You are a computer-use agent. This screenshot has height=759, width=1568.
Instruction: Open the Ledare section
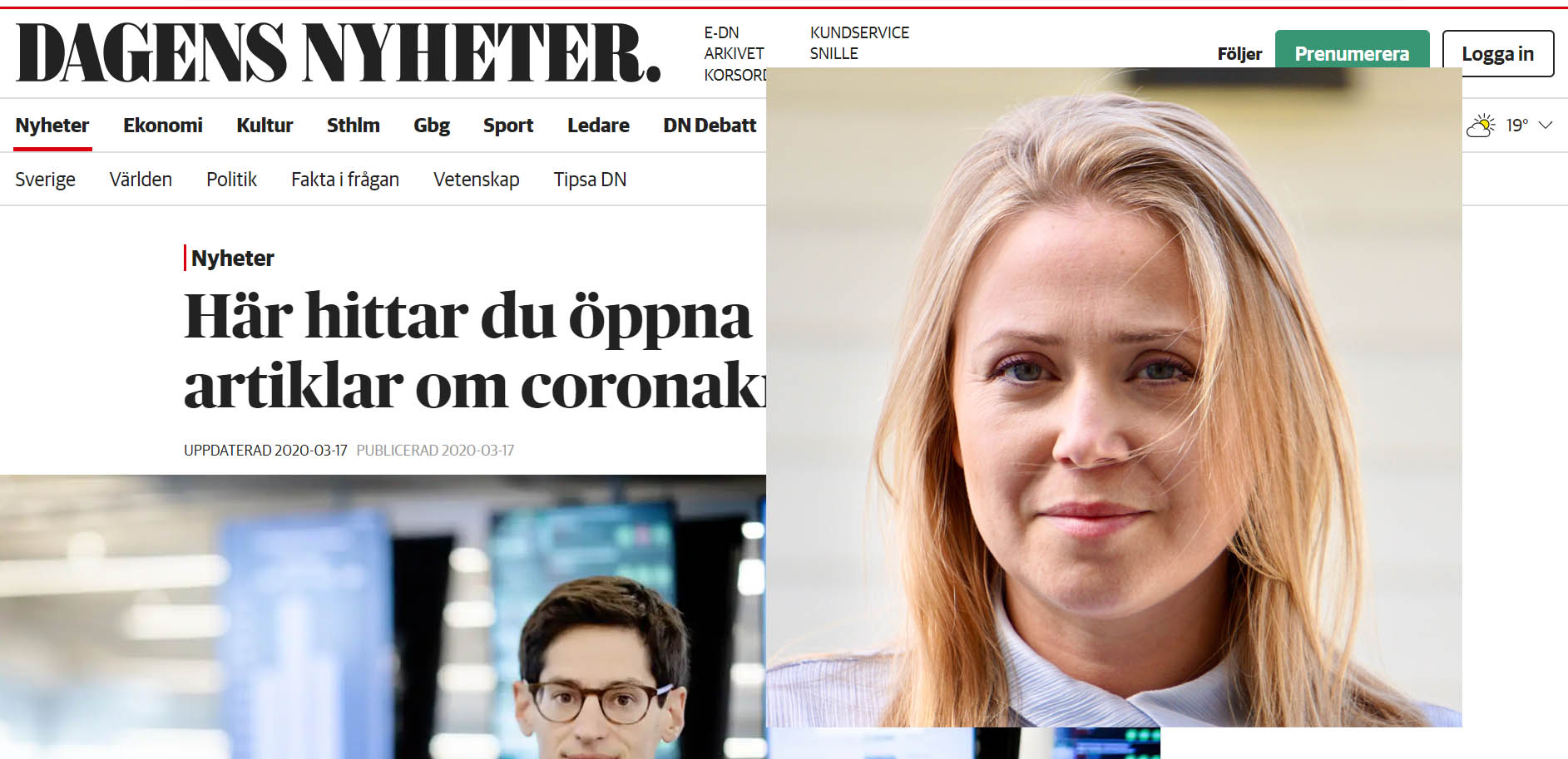[x=598, y=126]
